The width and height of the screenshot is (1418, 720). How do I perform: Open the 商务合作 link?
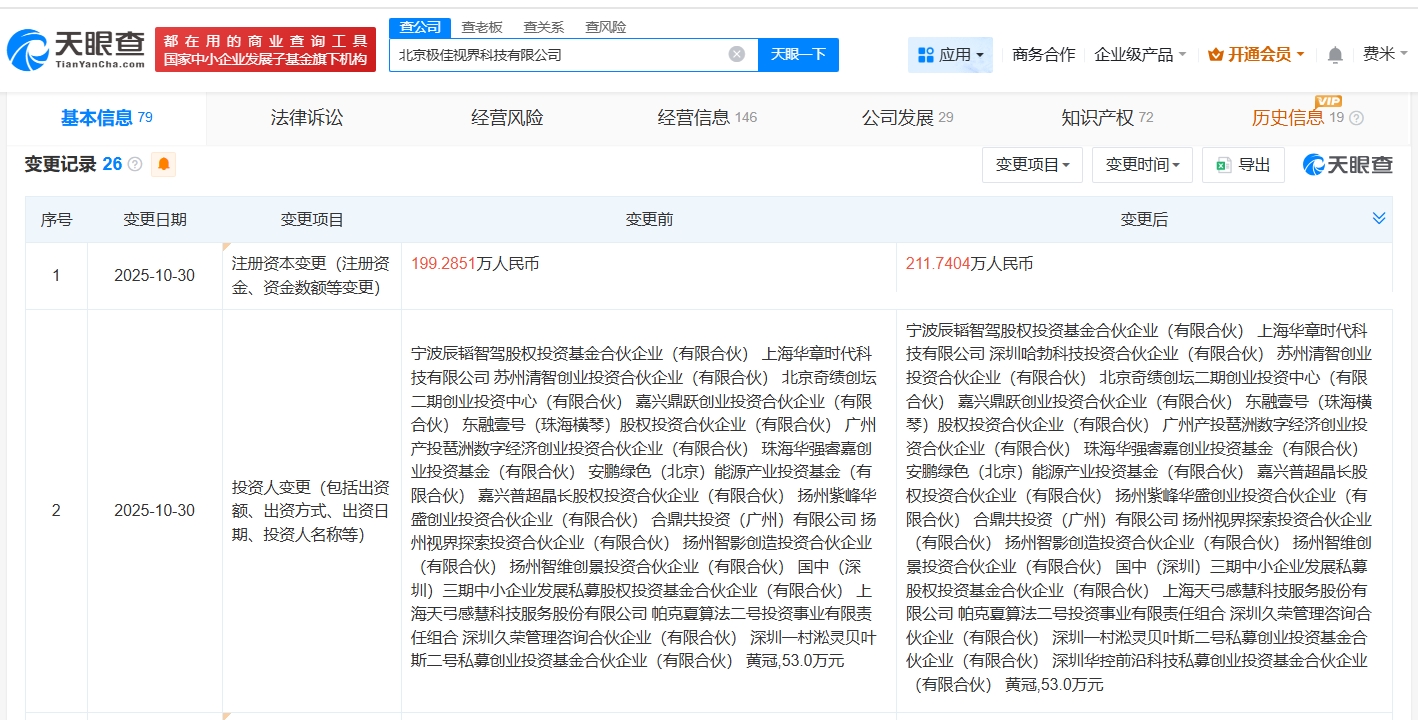[1043, 54]
